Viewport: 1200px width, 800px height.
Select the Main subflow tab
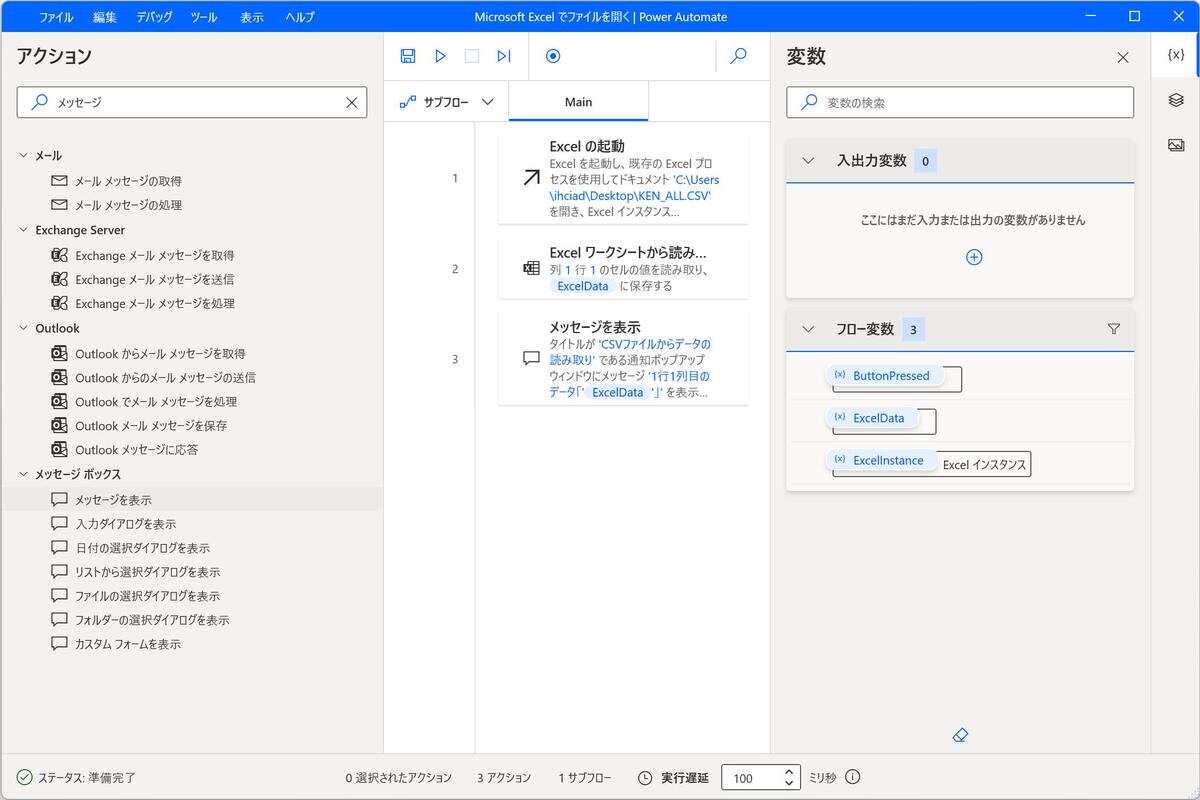(x=578, y=102)
